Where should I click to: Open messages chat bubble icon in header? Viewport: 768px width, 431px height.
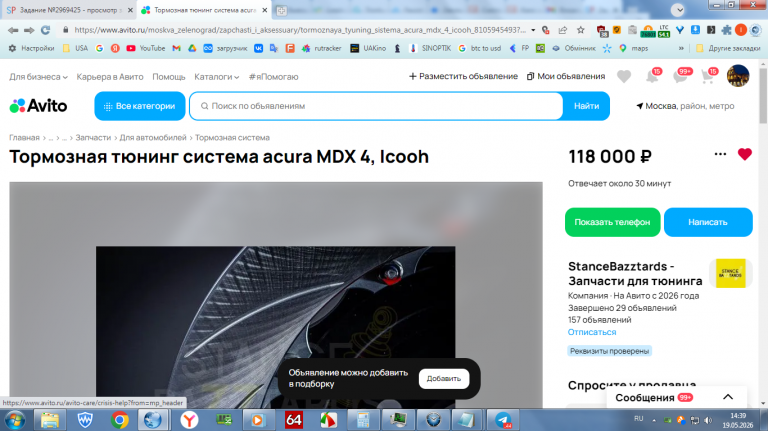point(681,76)
